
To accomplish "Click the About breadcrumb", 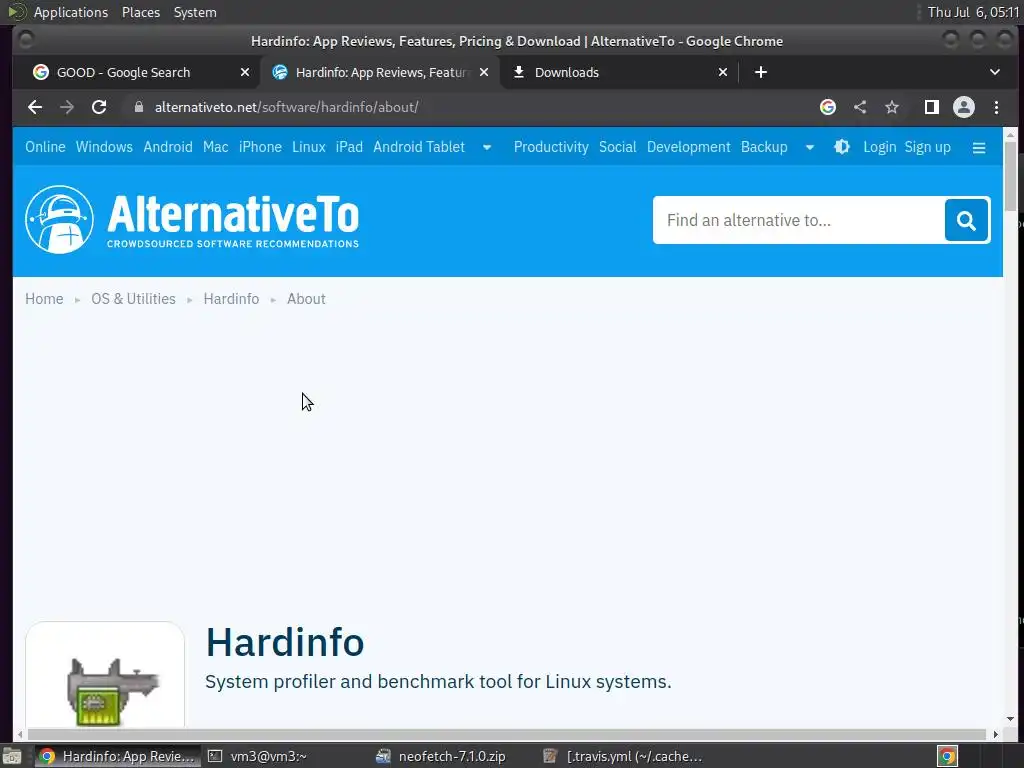I will (306, 299).
